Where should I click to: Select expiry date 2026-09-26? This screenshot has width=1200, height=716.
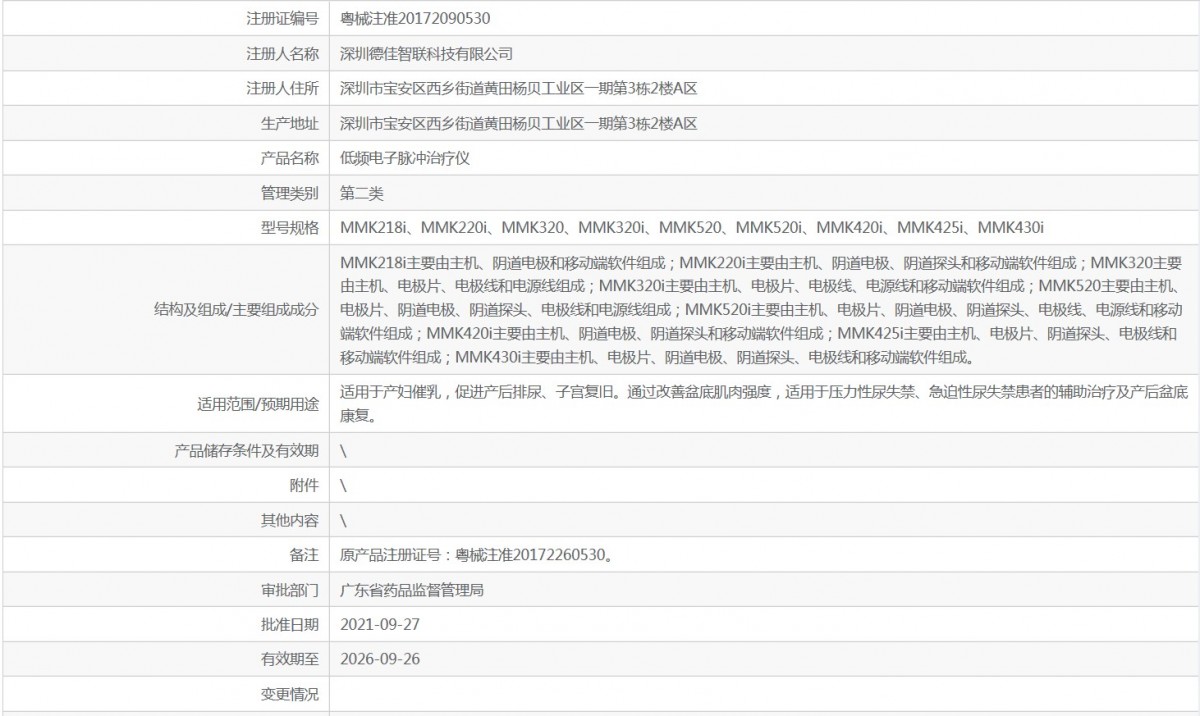pos(378,660)
